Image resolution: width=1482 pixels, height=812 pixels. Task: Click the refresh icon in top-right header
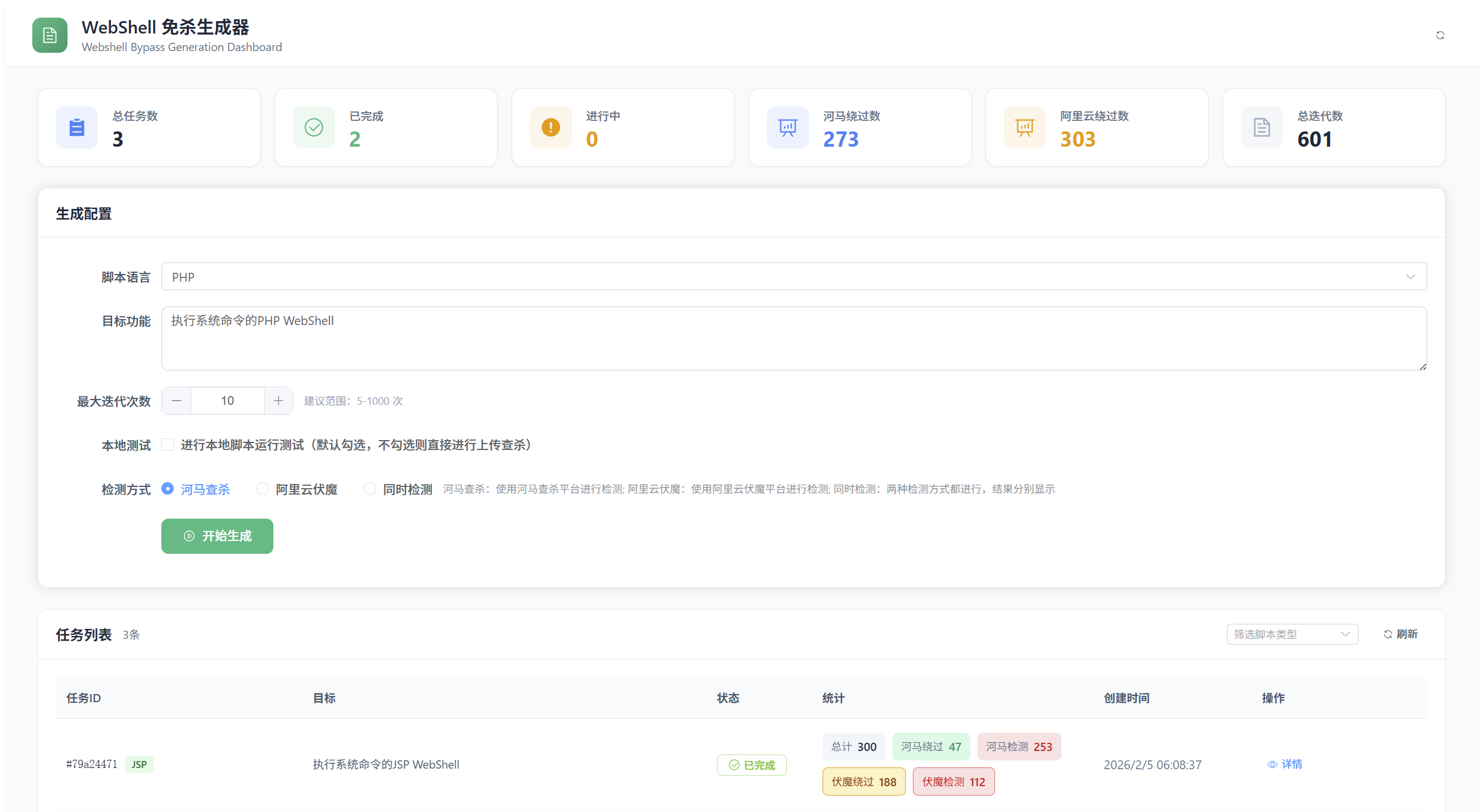[1440, 35]
